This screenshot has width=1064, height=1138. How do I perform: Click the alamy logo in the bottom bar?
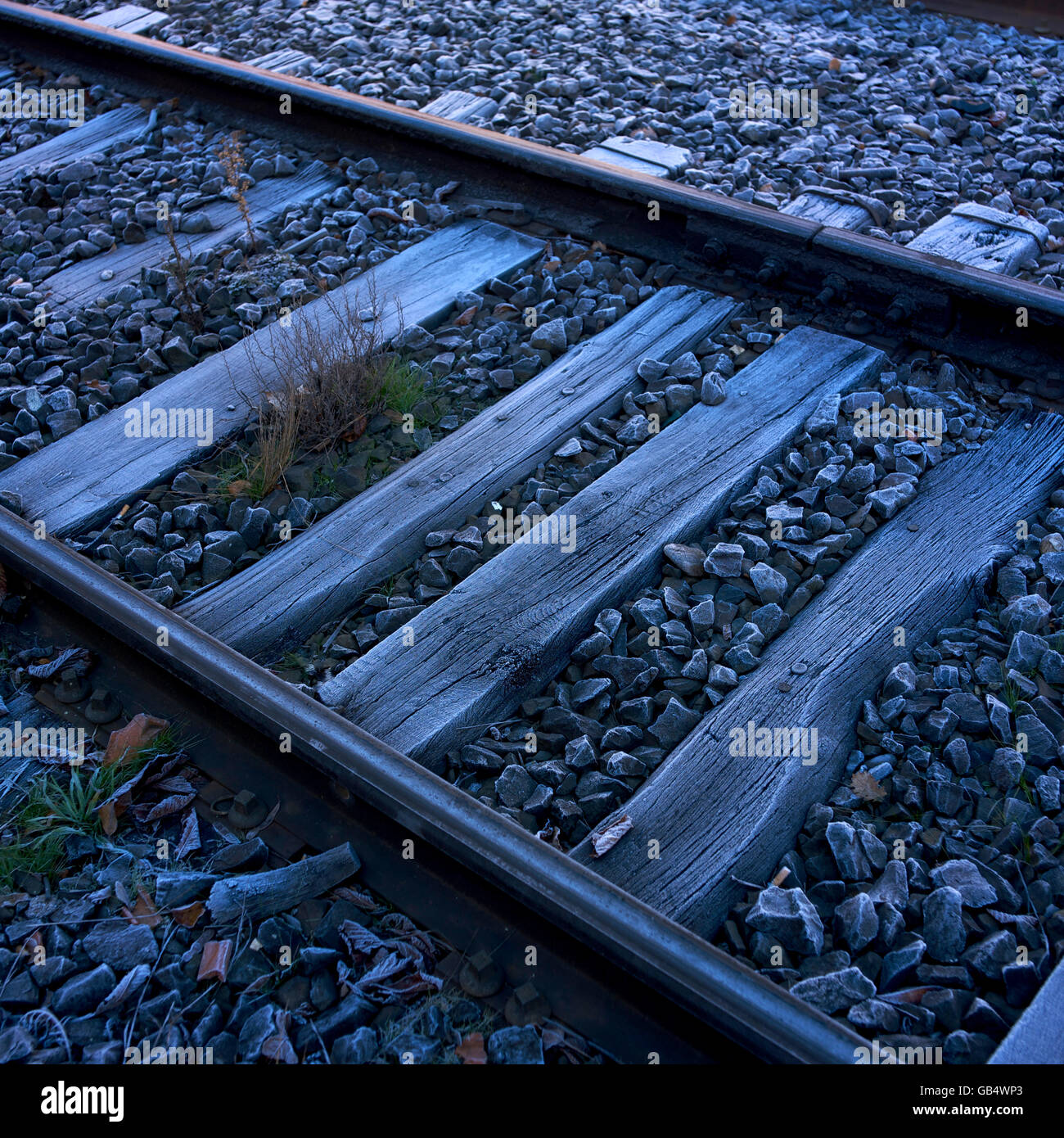(x=82, y=1100)
